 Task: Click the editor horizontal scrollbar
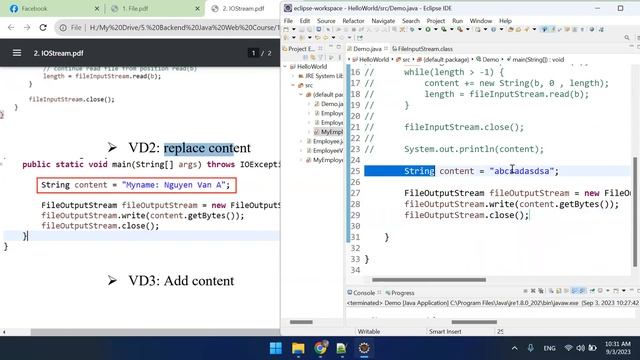click(x=429, y=280)
